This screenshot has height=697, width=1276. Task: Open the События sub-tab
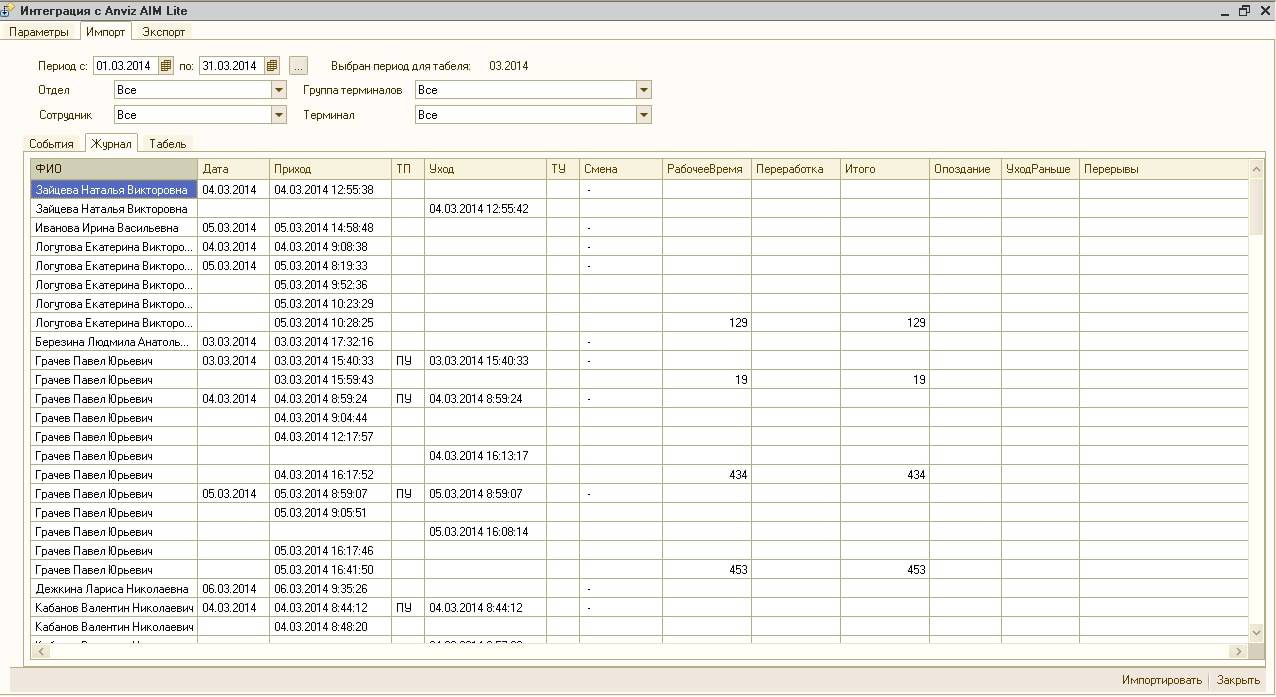coord(51,144)
